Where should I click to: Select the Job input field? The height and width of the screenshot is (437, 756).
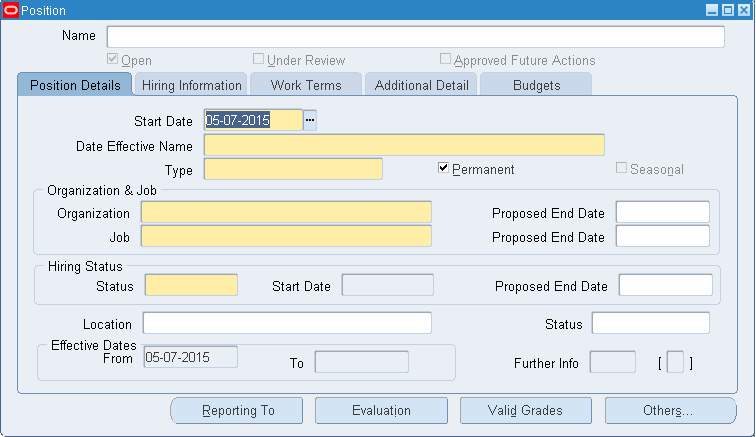pyautogui.click(x=286, y=236)
